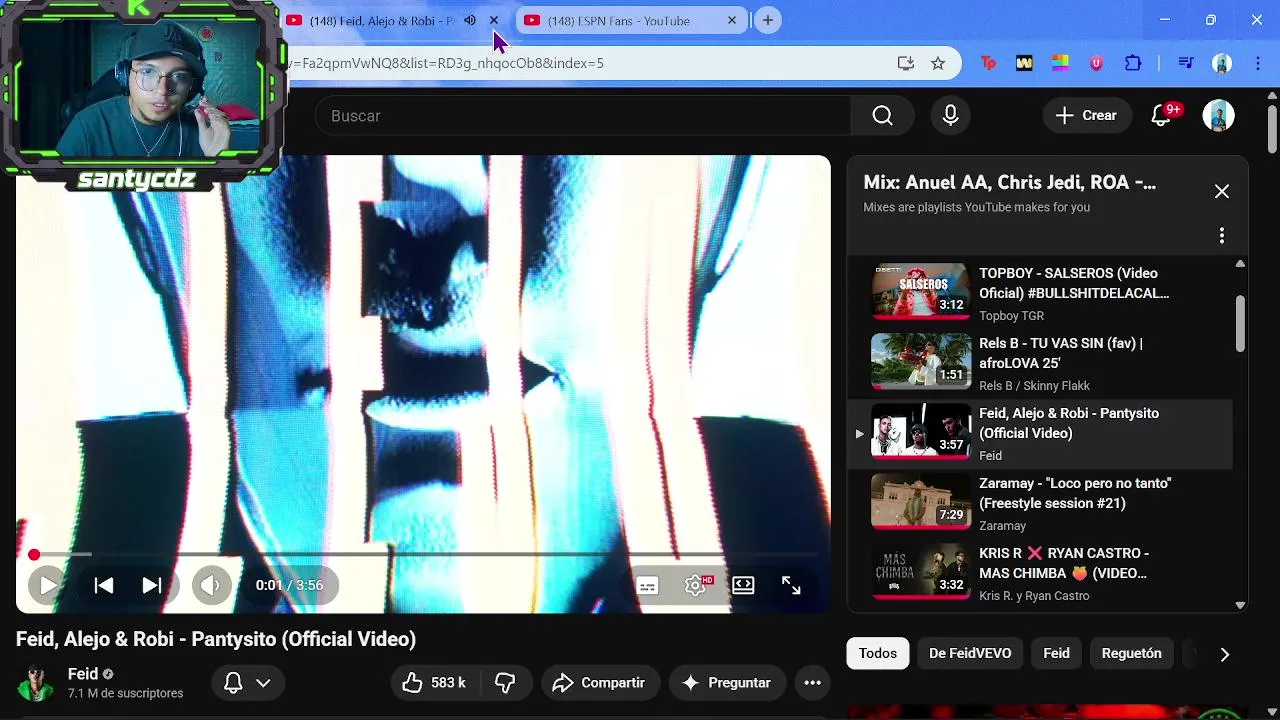Mute audio on the Feid tab

coord(469,20)
